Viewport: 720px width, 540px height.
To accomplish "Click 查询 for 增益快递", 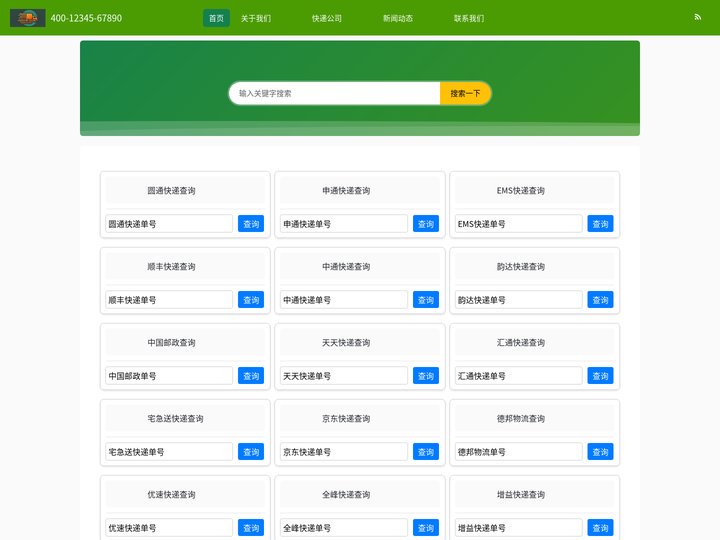I will [x=600, y=528].
